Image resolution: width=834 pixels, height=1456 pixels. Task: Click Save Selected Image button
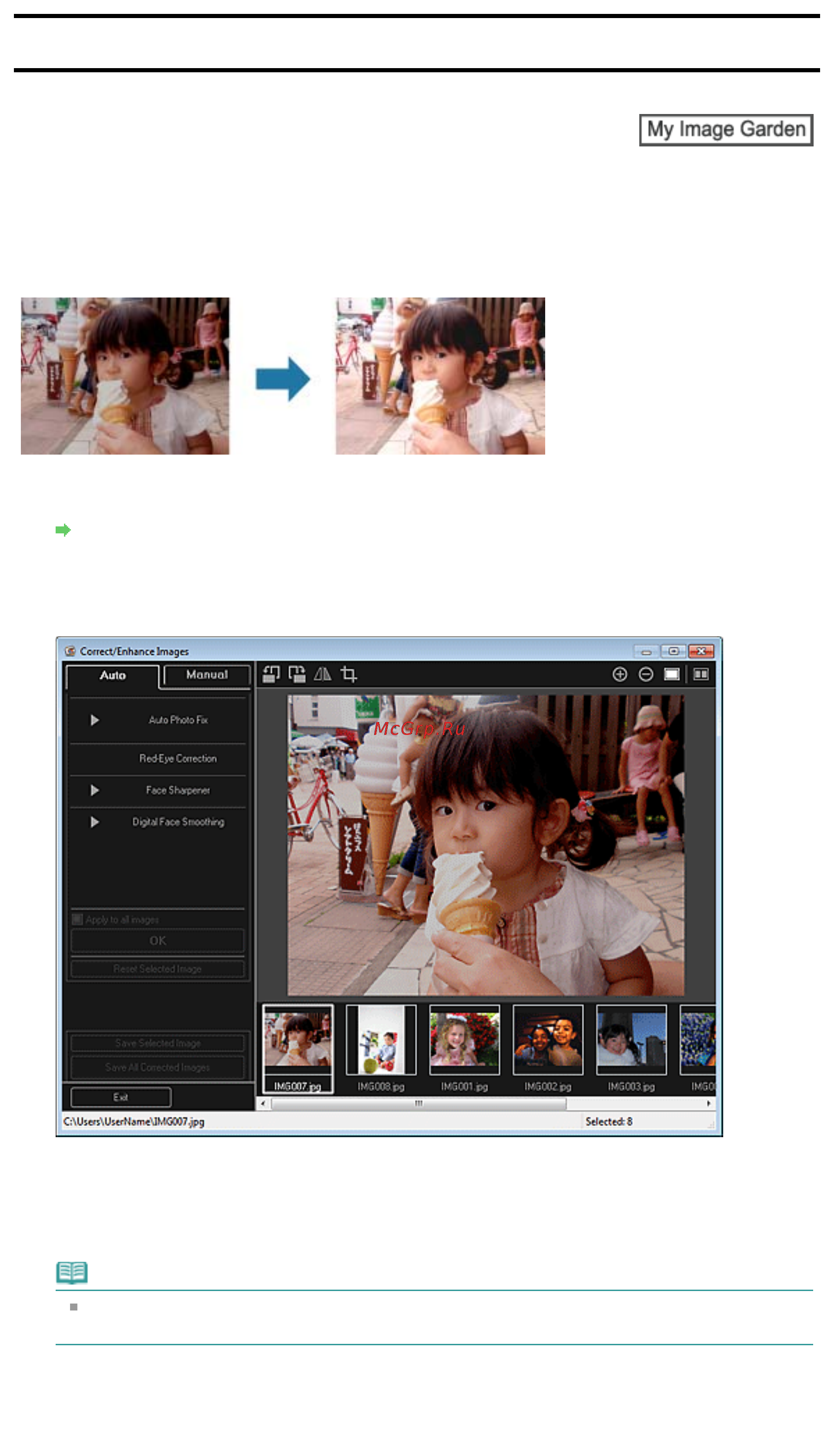pos(158,1043)
